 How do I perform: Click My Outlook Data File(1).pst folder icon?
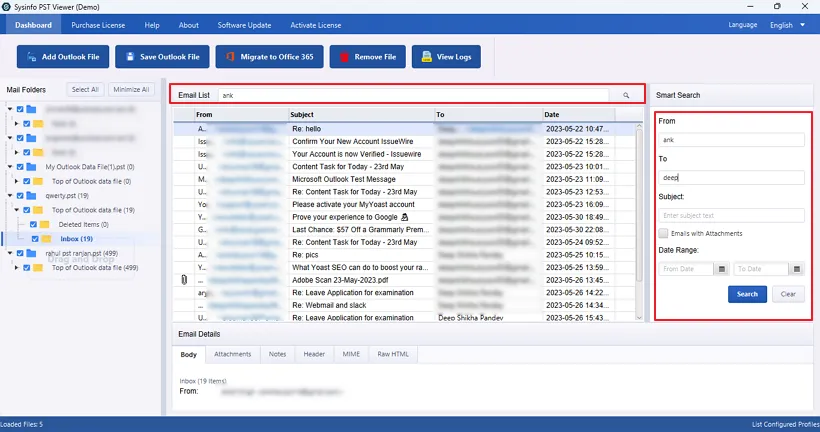31,167
